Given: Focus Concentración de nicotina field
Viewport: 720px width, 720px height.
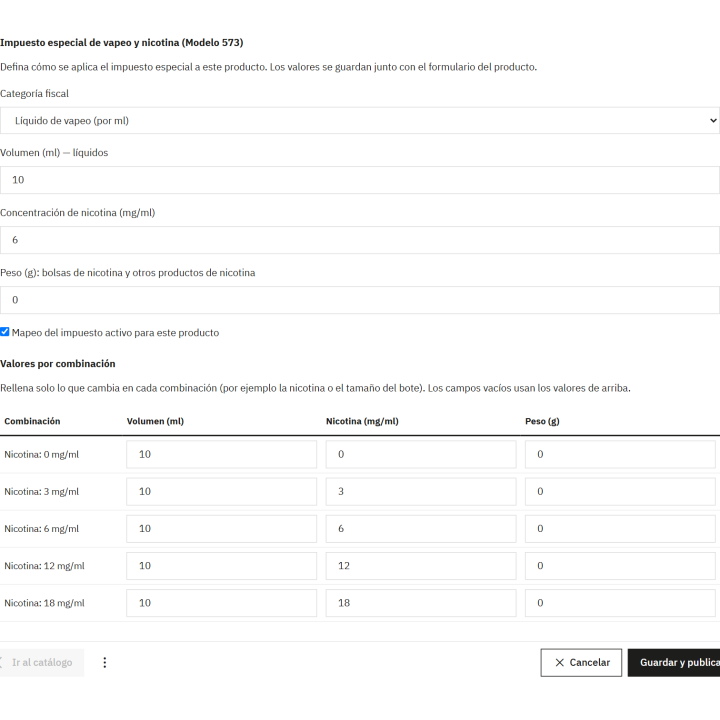Looking at the screenshot, I should click(360, 240).
